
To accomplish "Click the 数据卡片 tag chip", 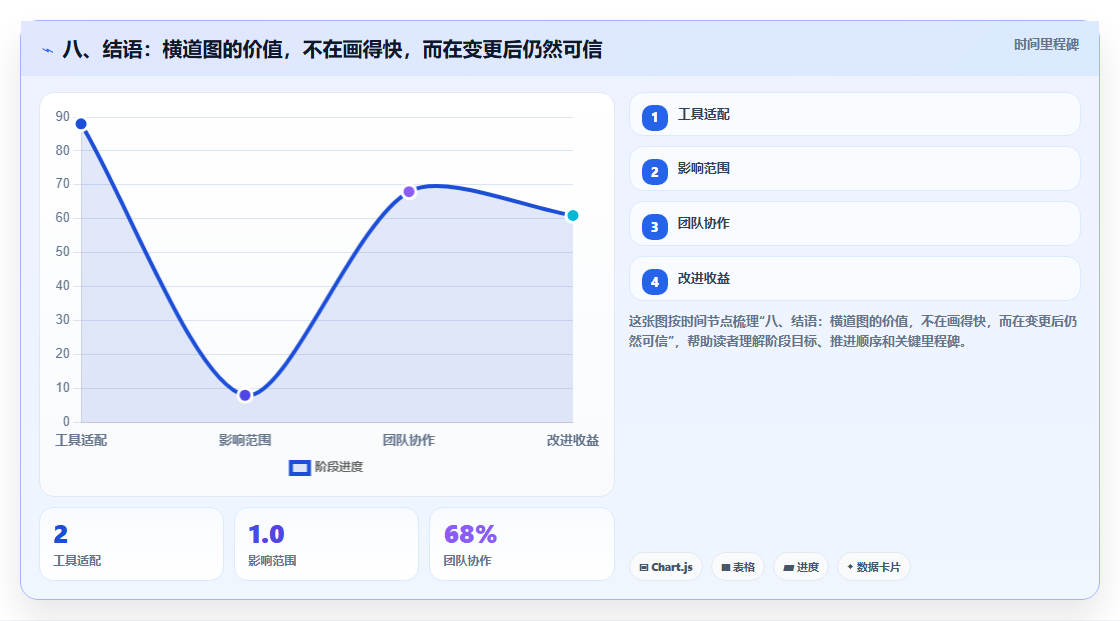I will point(874,567).
